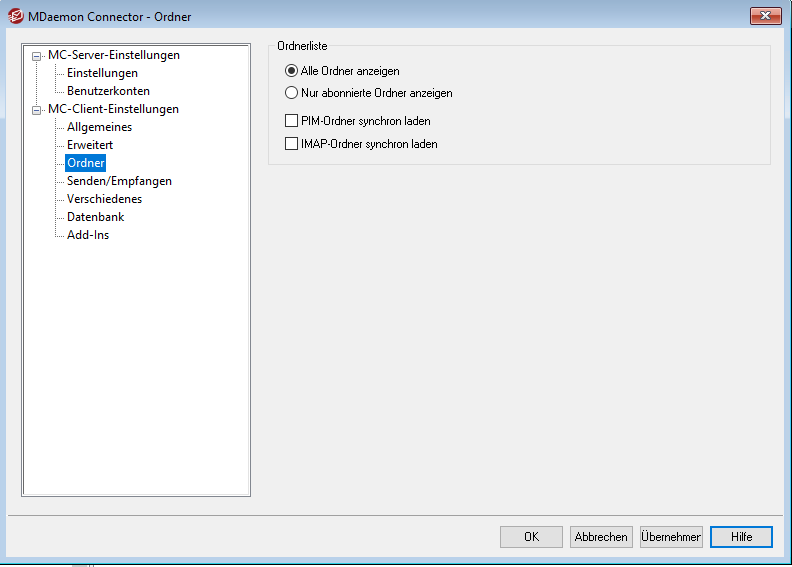Go to the Allgemeines settings page
The height and width of the screenshot is (567, 792).
99,127
